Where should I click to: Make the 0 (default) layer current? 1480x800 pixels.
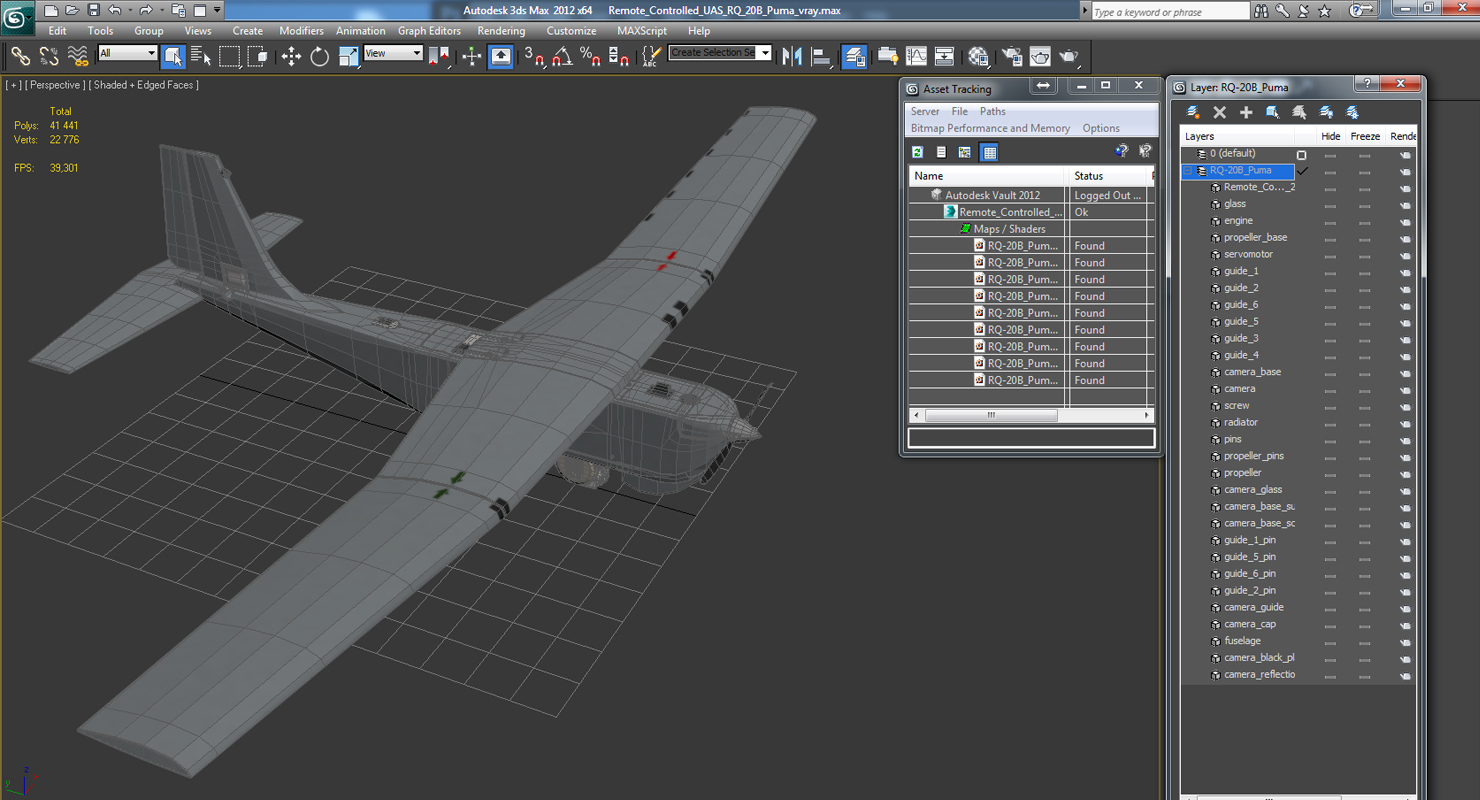pyautogui.click(x=1301, y=154)
